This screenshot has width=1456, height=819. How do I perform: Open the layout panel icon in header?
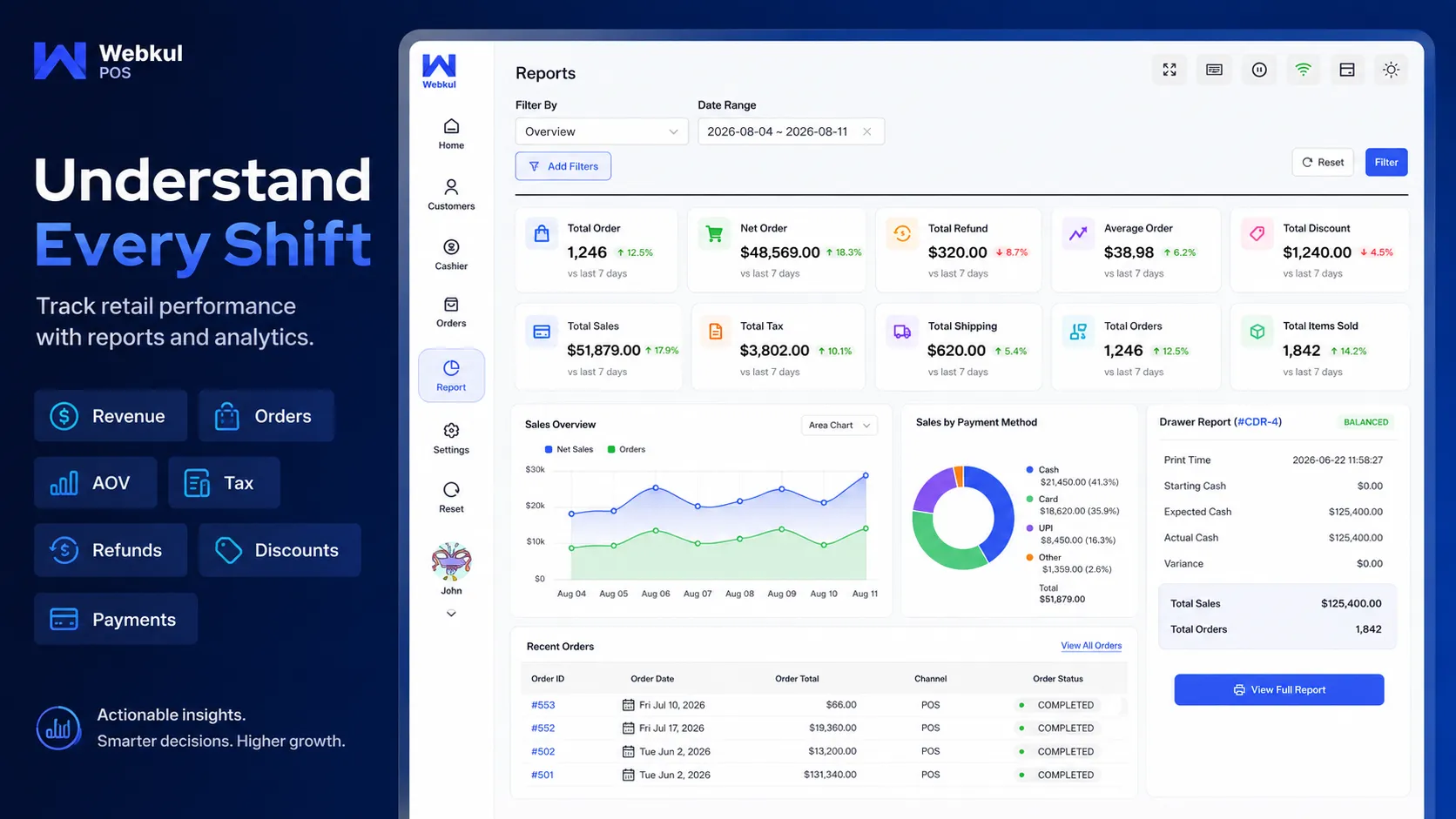pyautogui.click(x=1347, y=70)
